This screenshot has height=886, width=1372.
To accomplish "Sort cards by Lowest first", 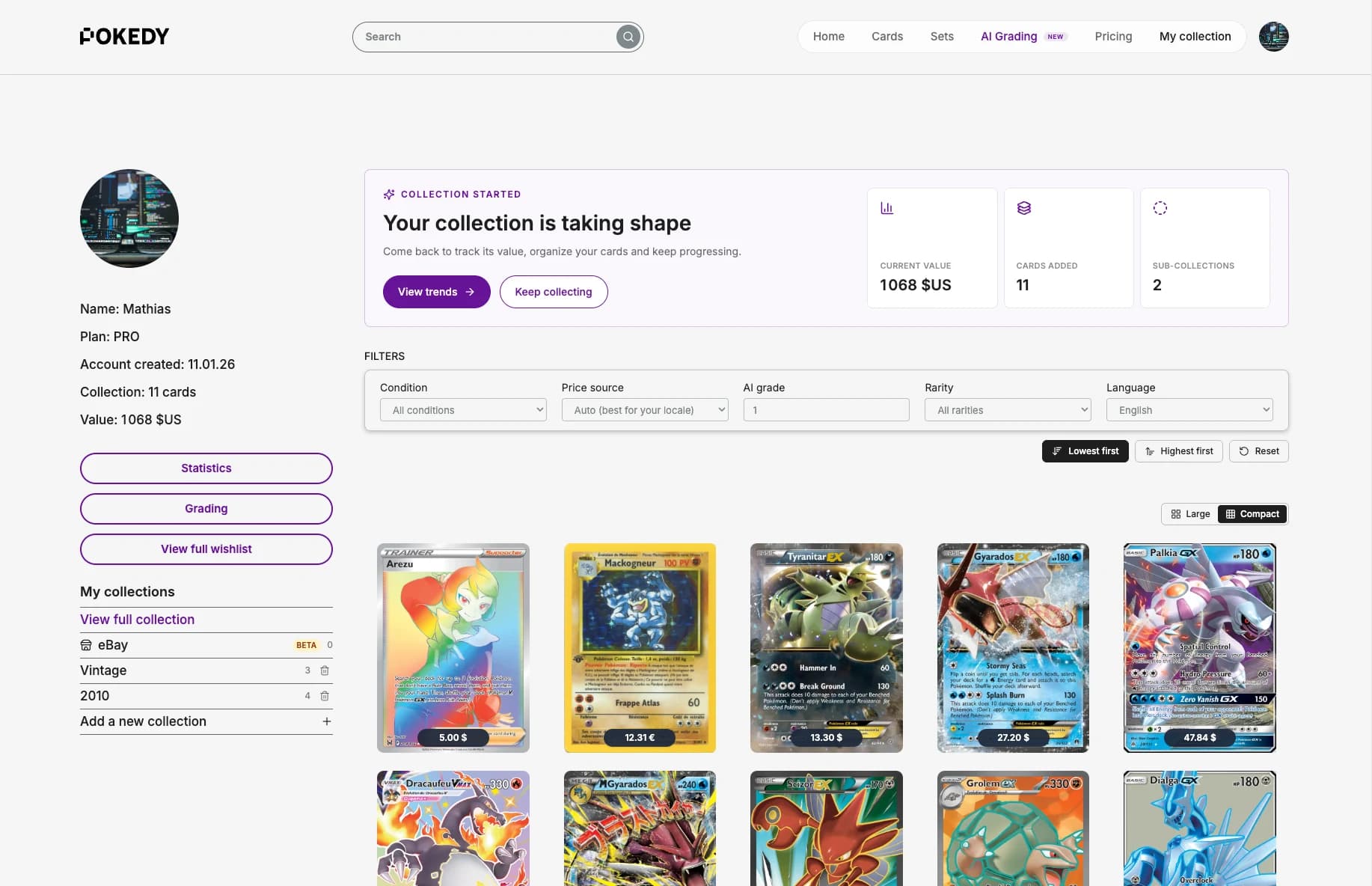I will [1085, 451].
